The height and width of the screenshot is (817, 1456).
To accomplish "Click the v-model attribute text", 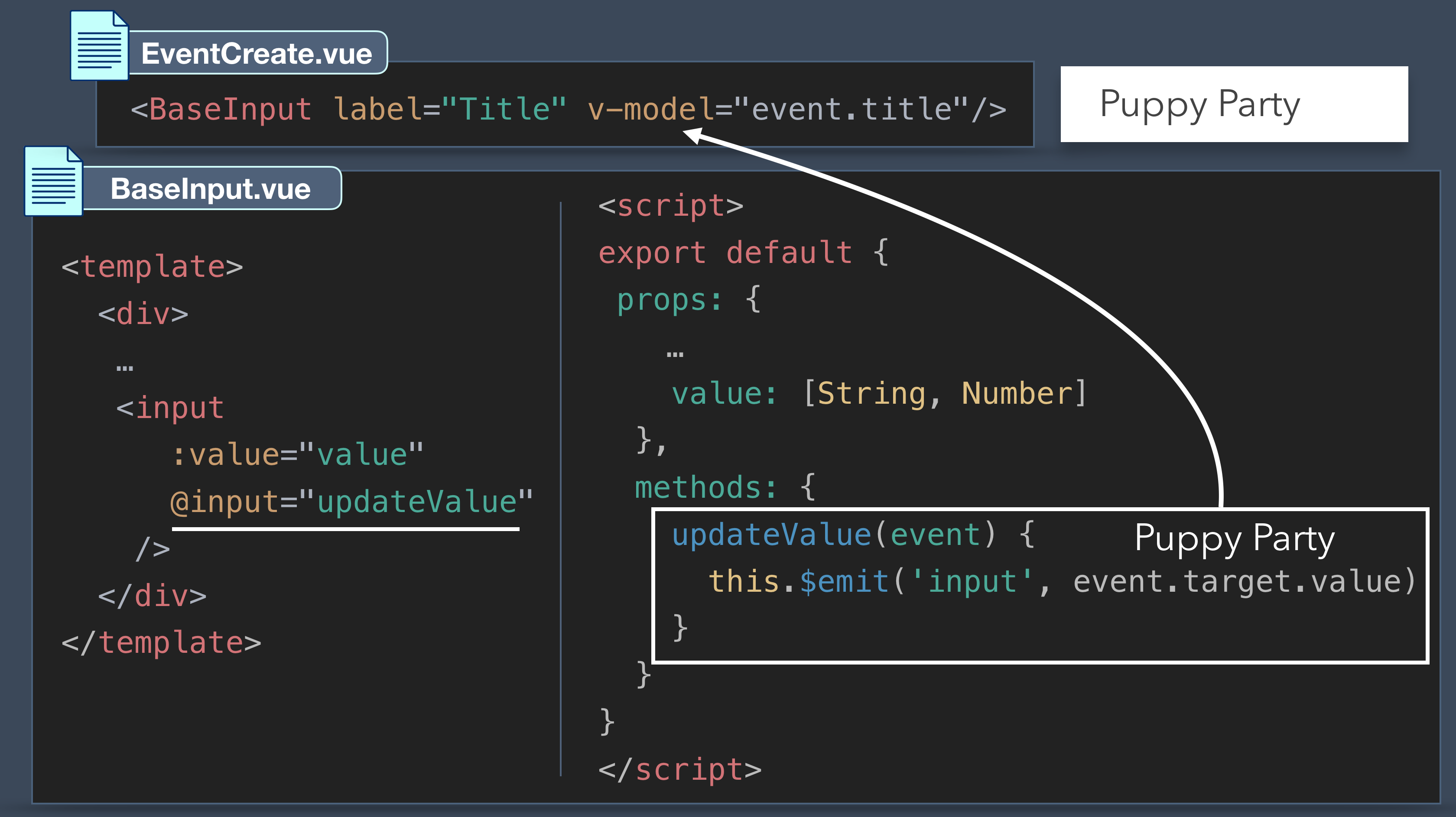I will click(x=650, y=108).
